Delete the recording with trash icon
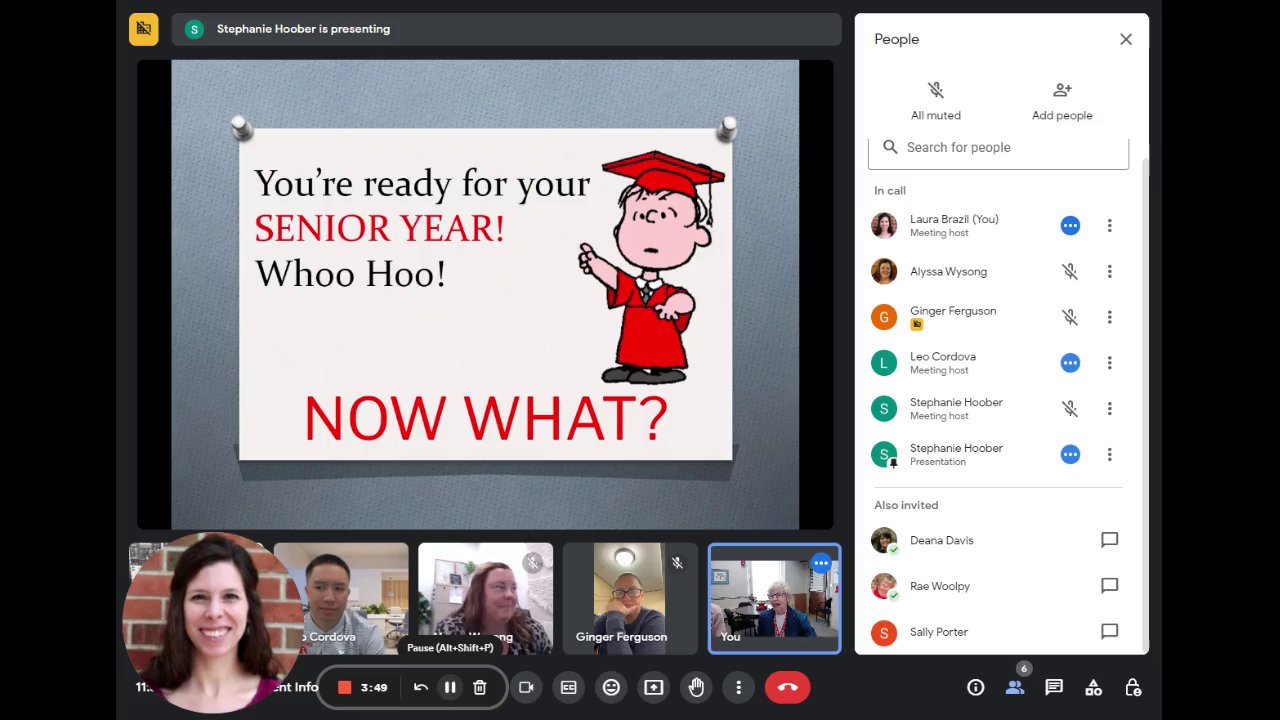The height and width of the screenshot is (720, 1280). (480, 687)
